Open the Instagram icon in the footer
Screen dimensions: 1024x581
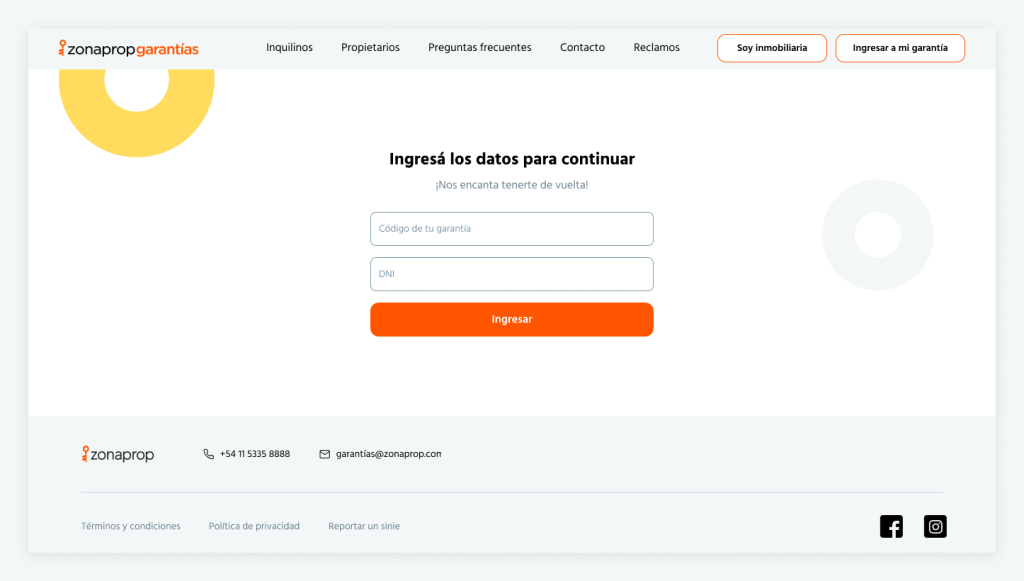[x=935, y=526]
